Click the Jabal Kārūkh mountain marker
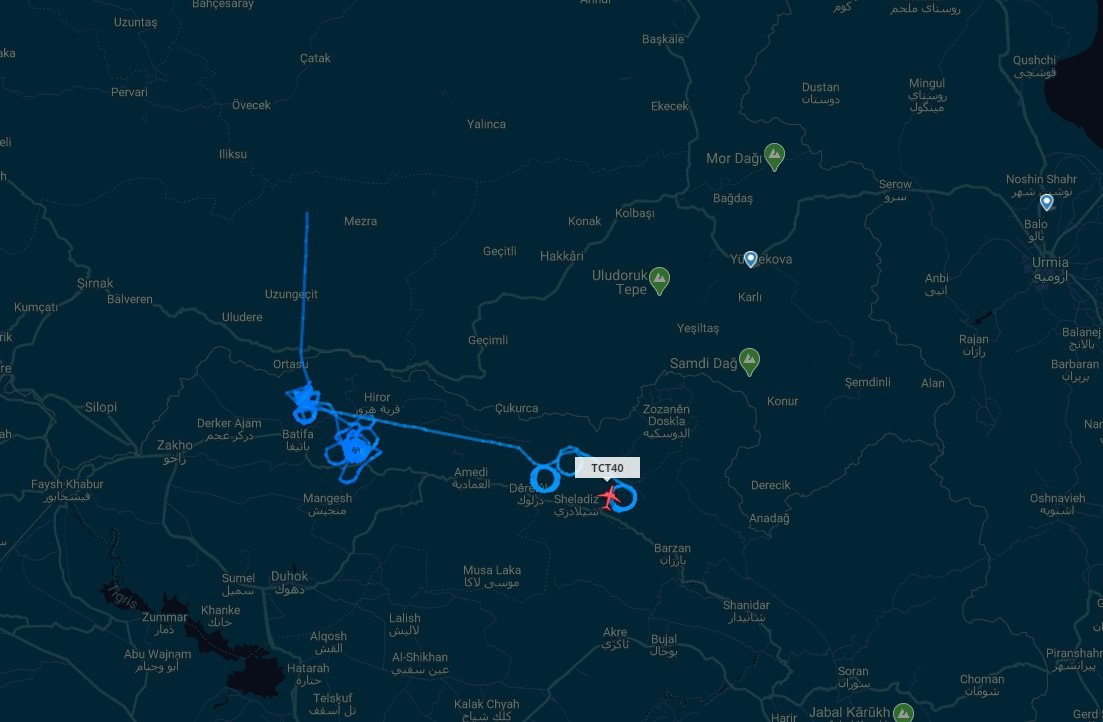This screenshot has width=1103, height=722. pyautogui.click(x=903, y=713)
